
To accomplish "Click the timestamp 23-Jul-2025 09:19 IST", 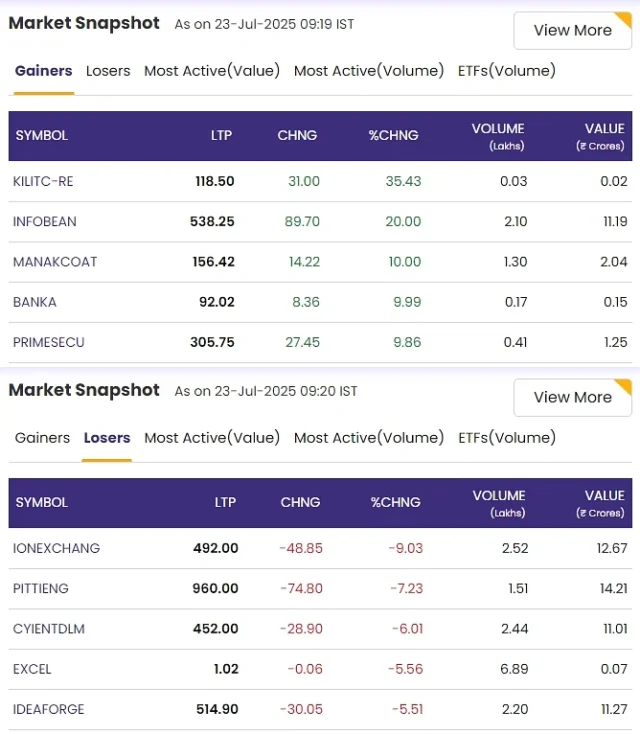I will click(284, 24).
